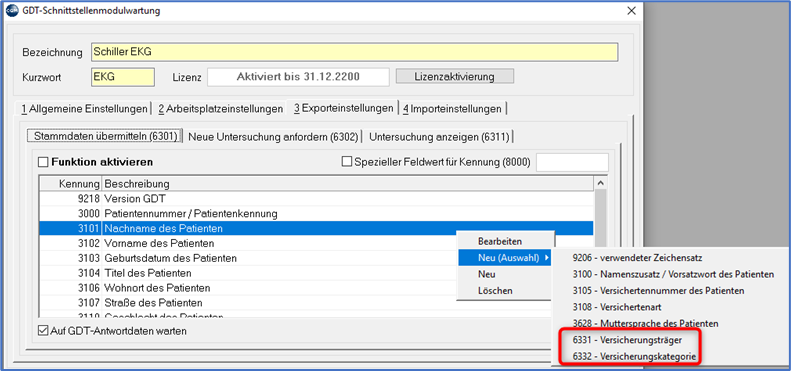Uncheck Auf GDT-Antwortdaten warten
This screenshot has width=791, height=371.
(x=43, y=331)
